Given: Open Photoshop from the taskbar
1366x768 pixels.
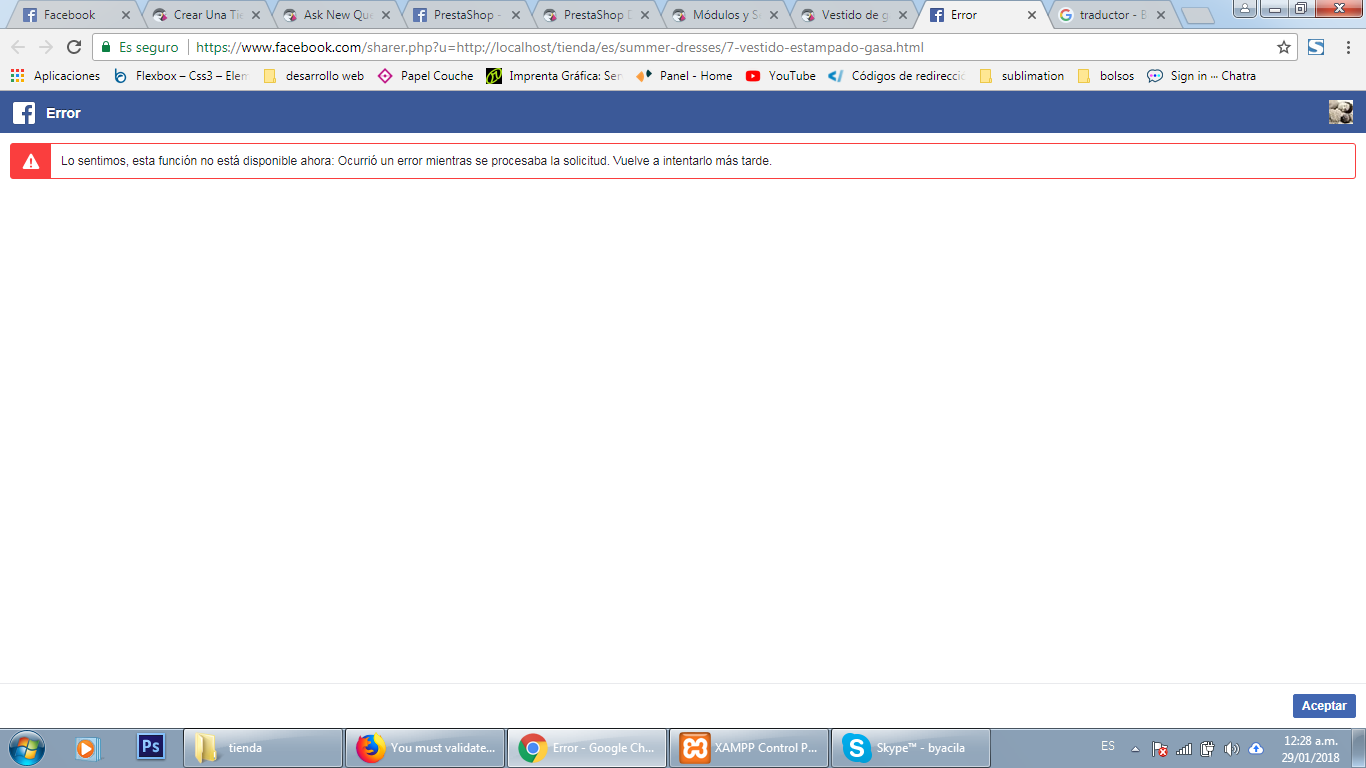Looking at the screenshot, I should coord(150,746).
